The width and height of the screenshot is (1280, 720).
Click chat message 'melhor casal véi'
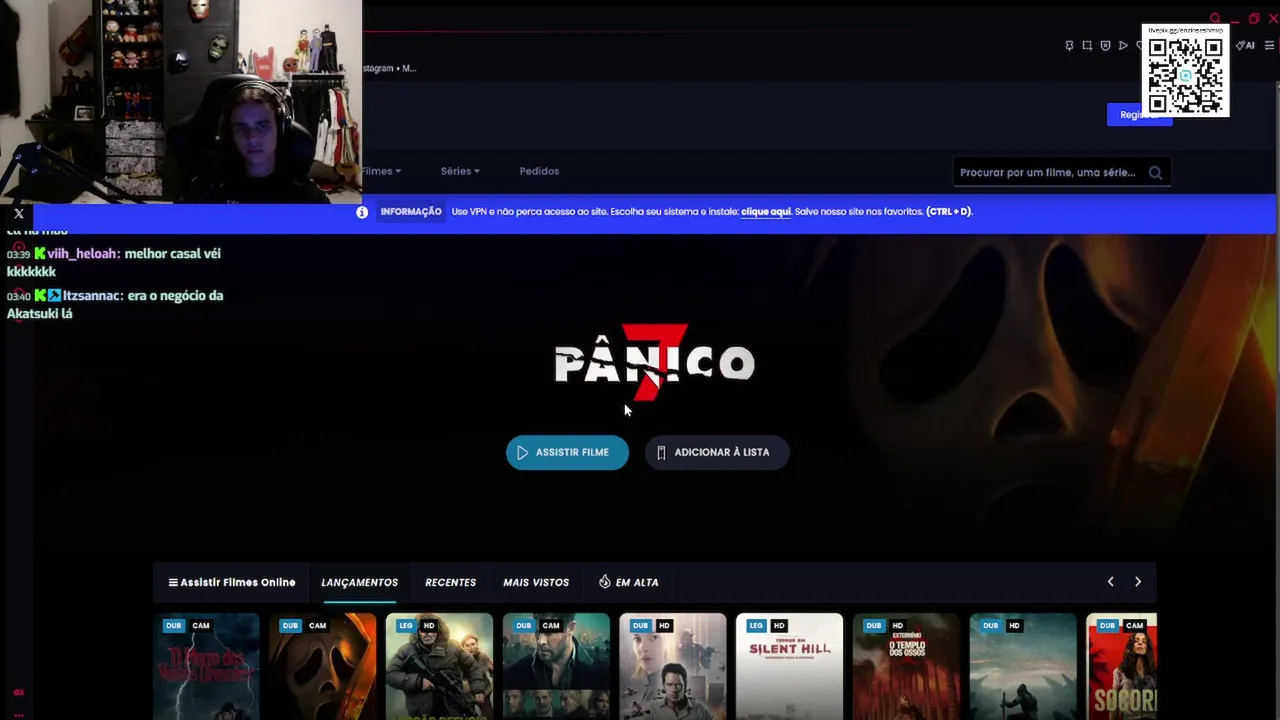click(x=173, y=254)
